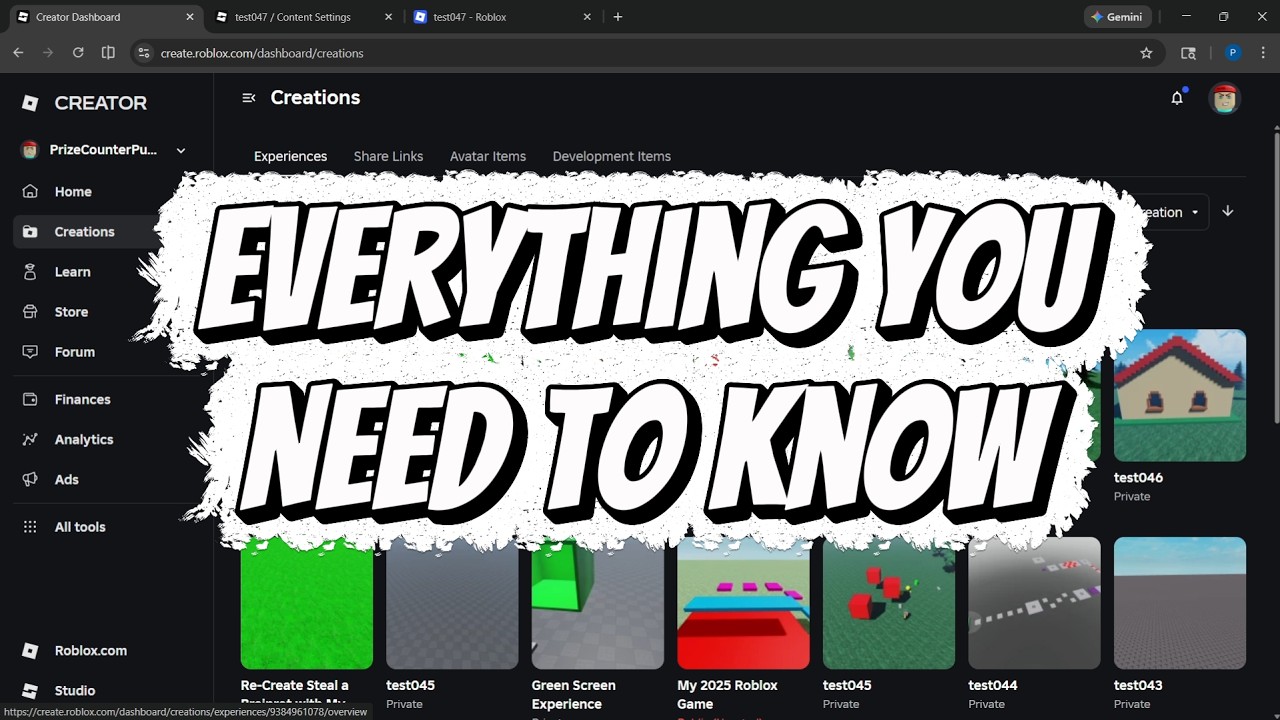
Task: Go to Home in the sidebar
Action: (73, 192)
